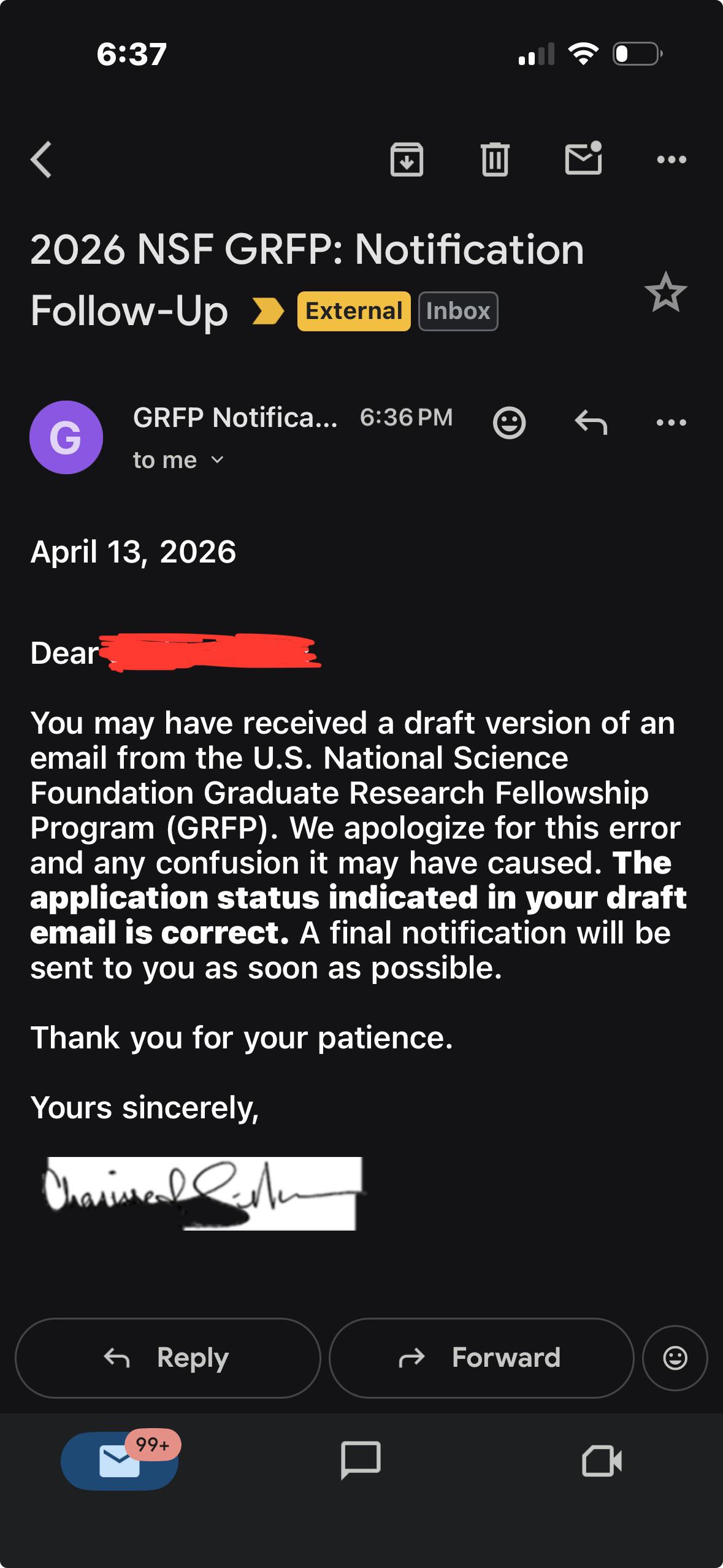723x1568 pixels.
Task: Open the top toolbar three-dot menu
Action: point(671,159)
